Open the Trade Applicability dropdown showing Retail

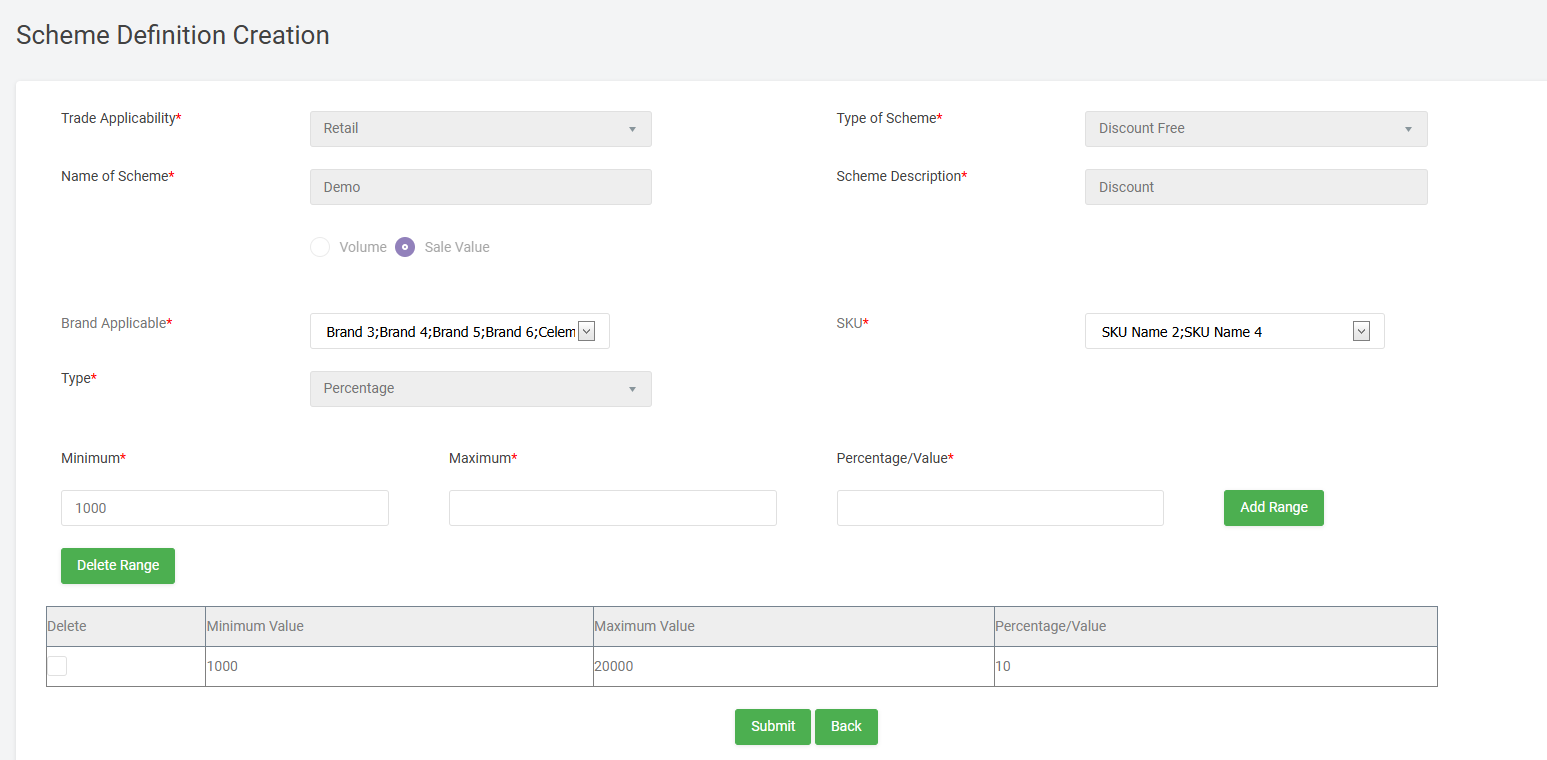[x=480, y=129]
